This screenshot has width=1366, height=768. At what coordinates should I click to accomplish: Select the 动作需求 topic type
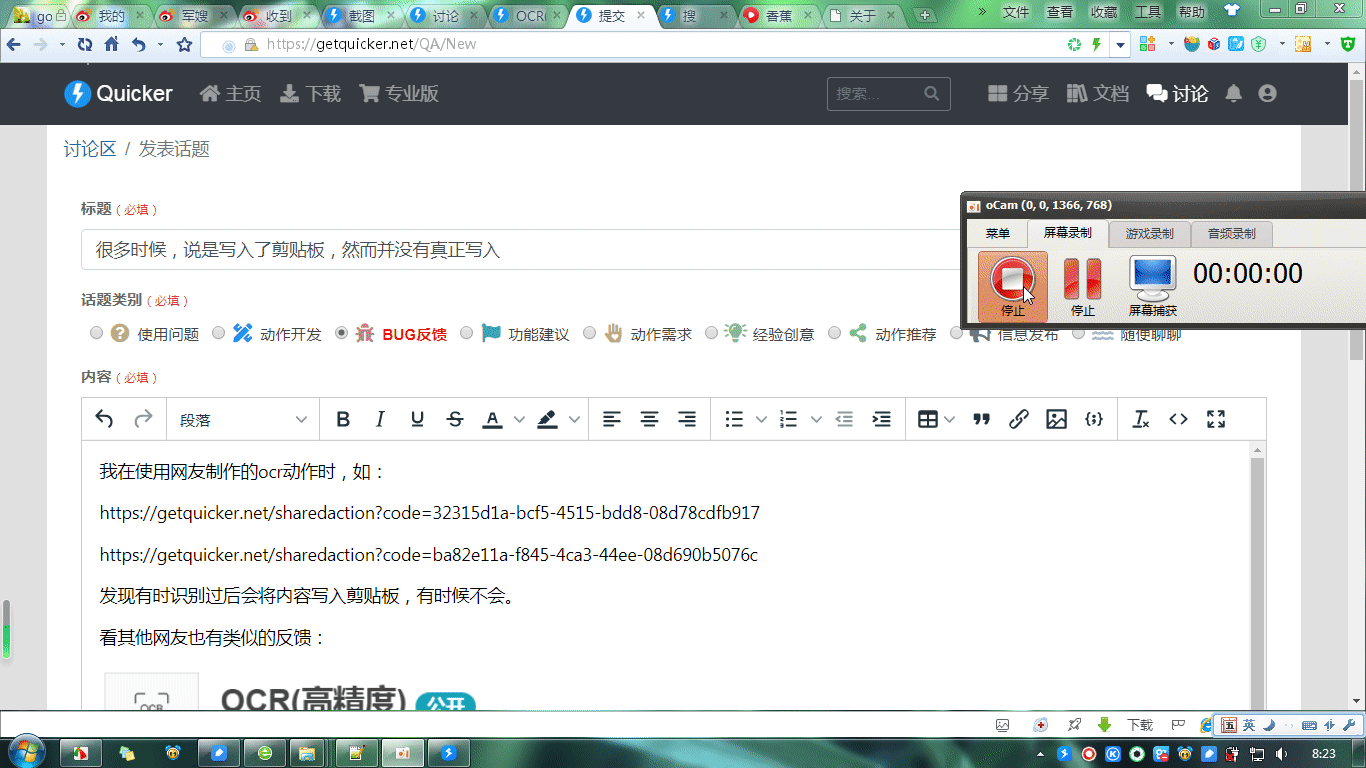pyautogui.click(x=590, y=333)
